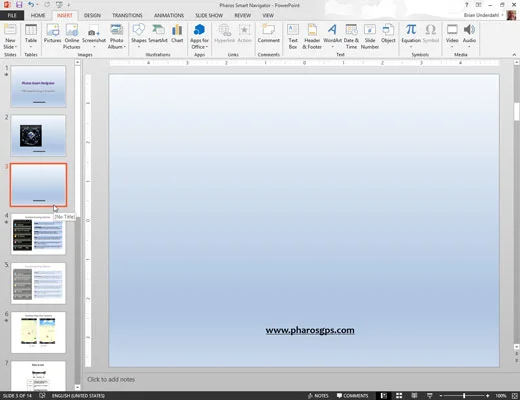Select Normal view button
This screenshot has height=400, width=520.
tap(384, 396)
